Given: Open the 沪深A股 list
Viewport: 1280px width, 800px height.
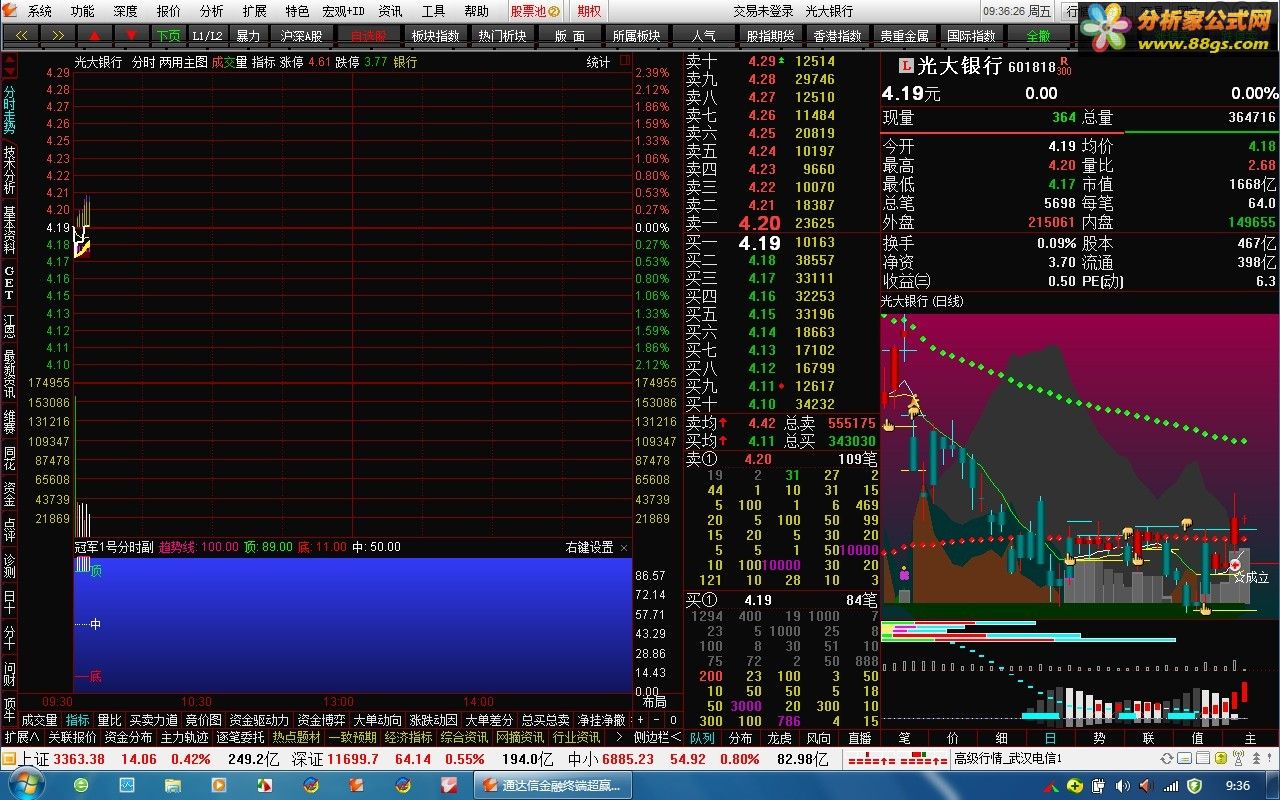Looking at the screenshot, I should click(x=301, y=35).
